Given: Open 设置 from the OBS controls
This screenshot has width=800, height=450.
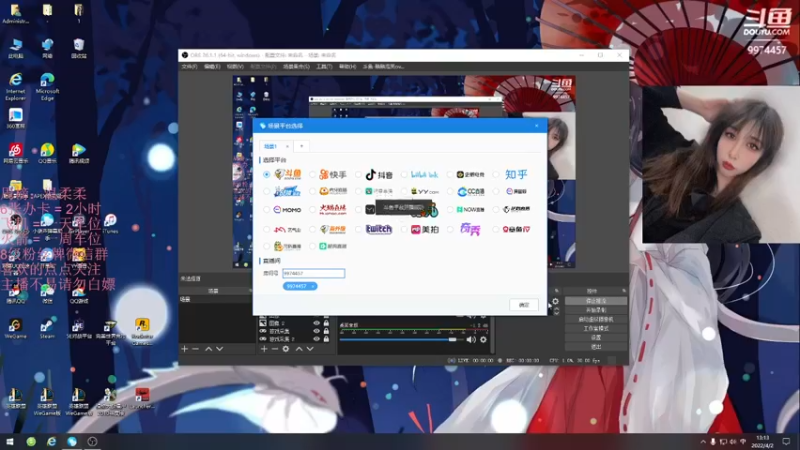Looking at the screenshot, I should click(596, 338).
